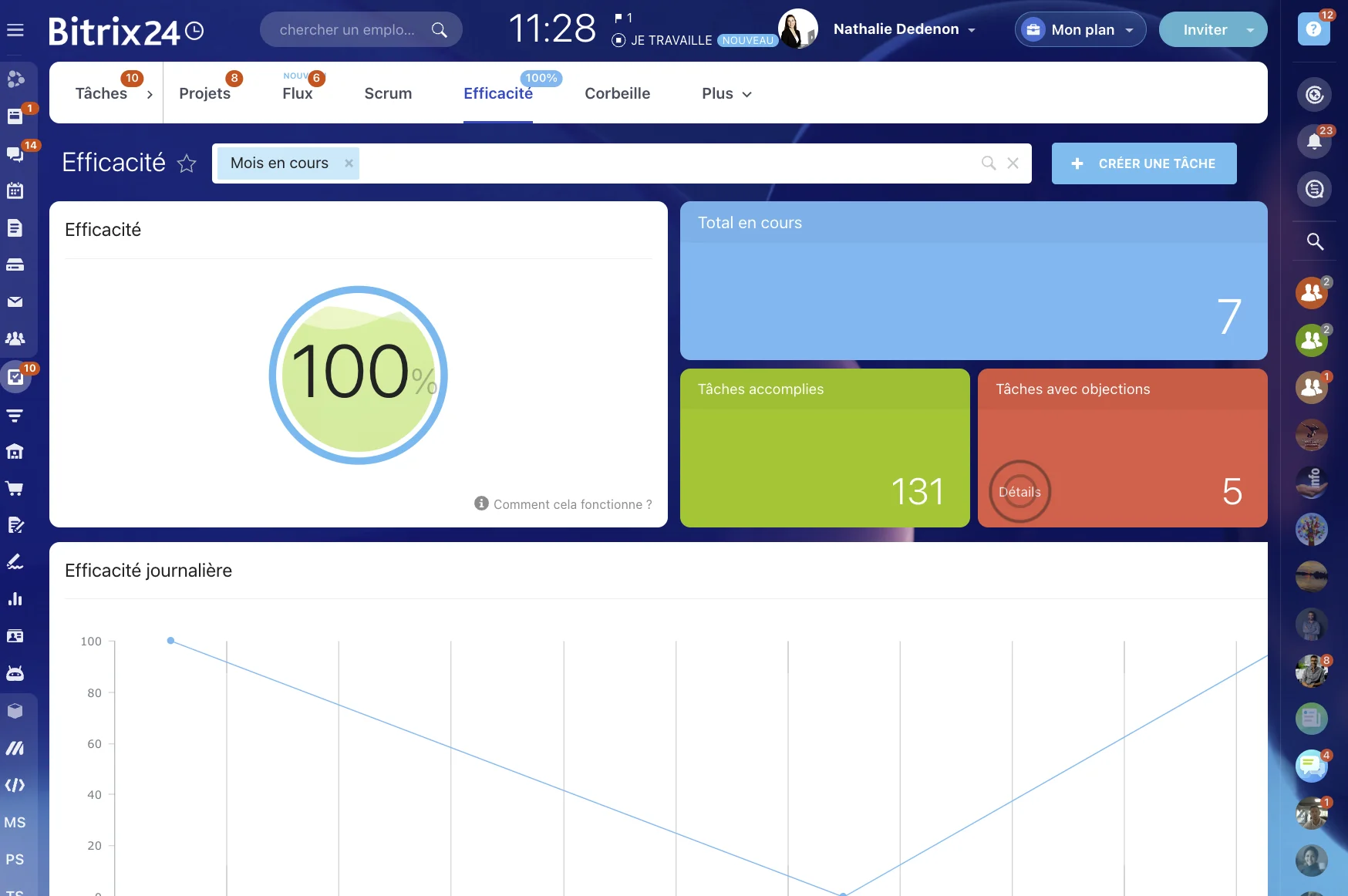Viewport: 1348px width, 896px height.
Task: Click the notifications bell icon
Action: [x=1314, y=142]
